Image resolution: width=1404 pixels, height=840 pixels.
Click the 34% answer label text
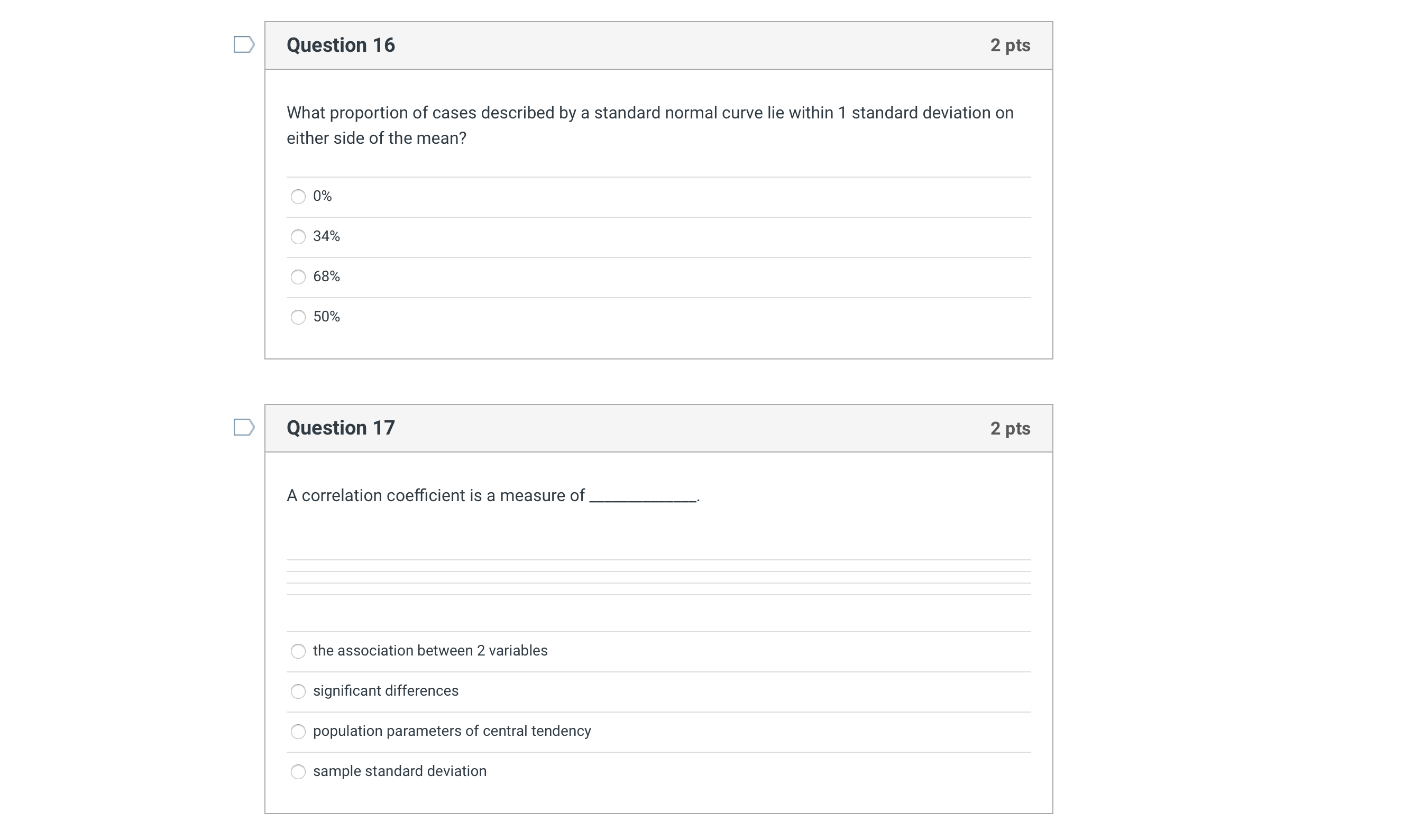pyautogui.click(x=327, y=237)
